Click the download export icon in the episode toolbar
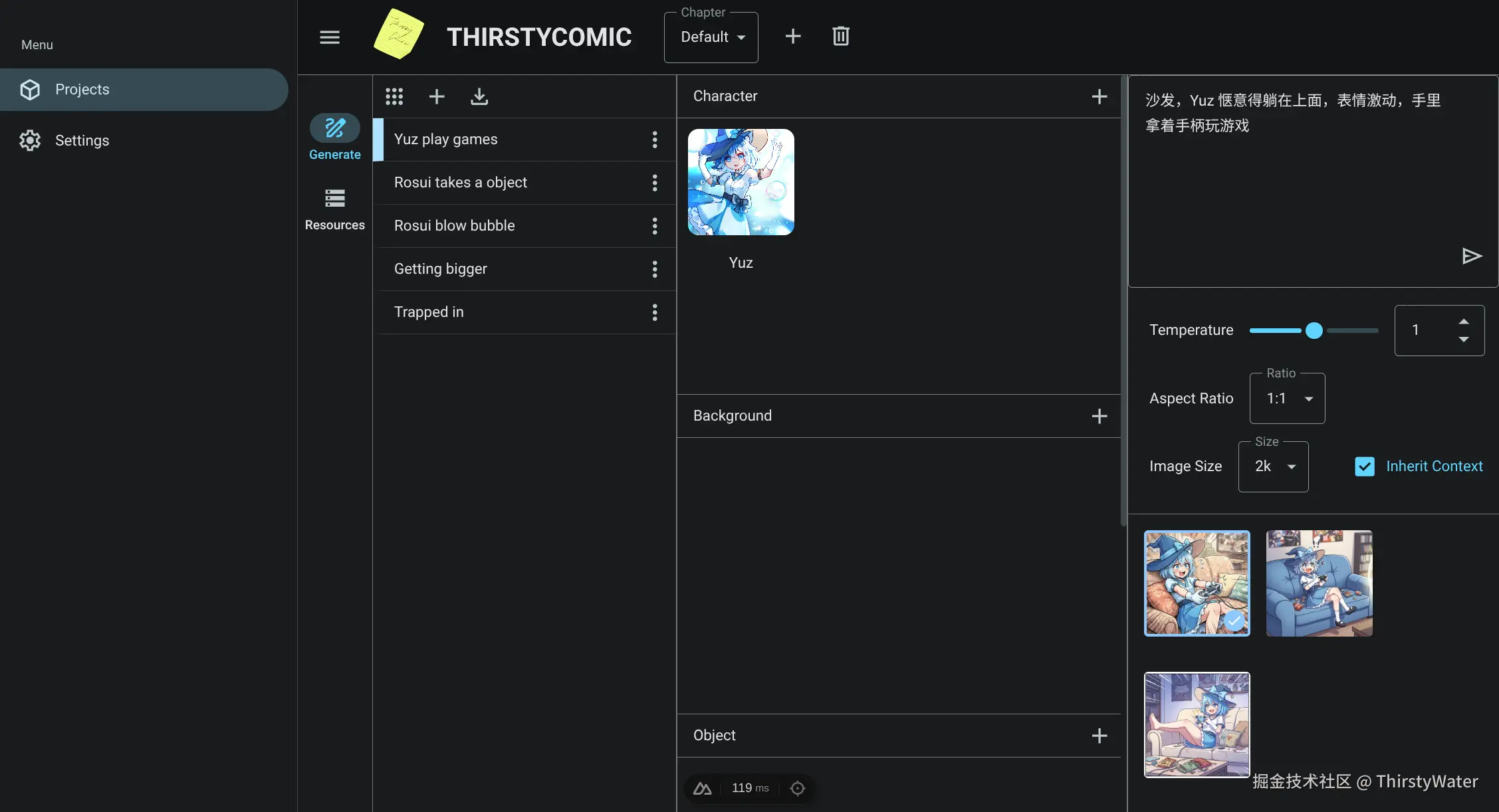 [479, 96]
